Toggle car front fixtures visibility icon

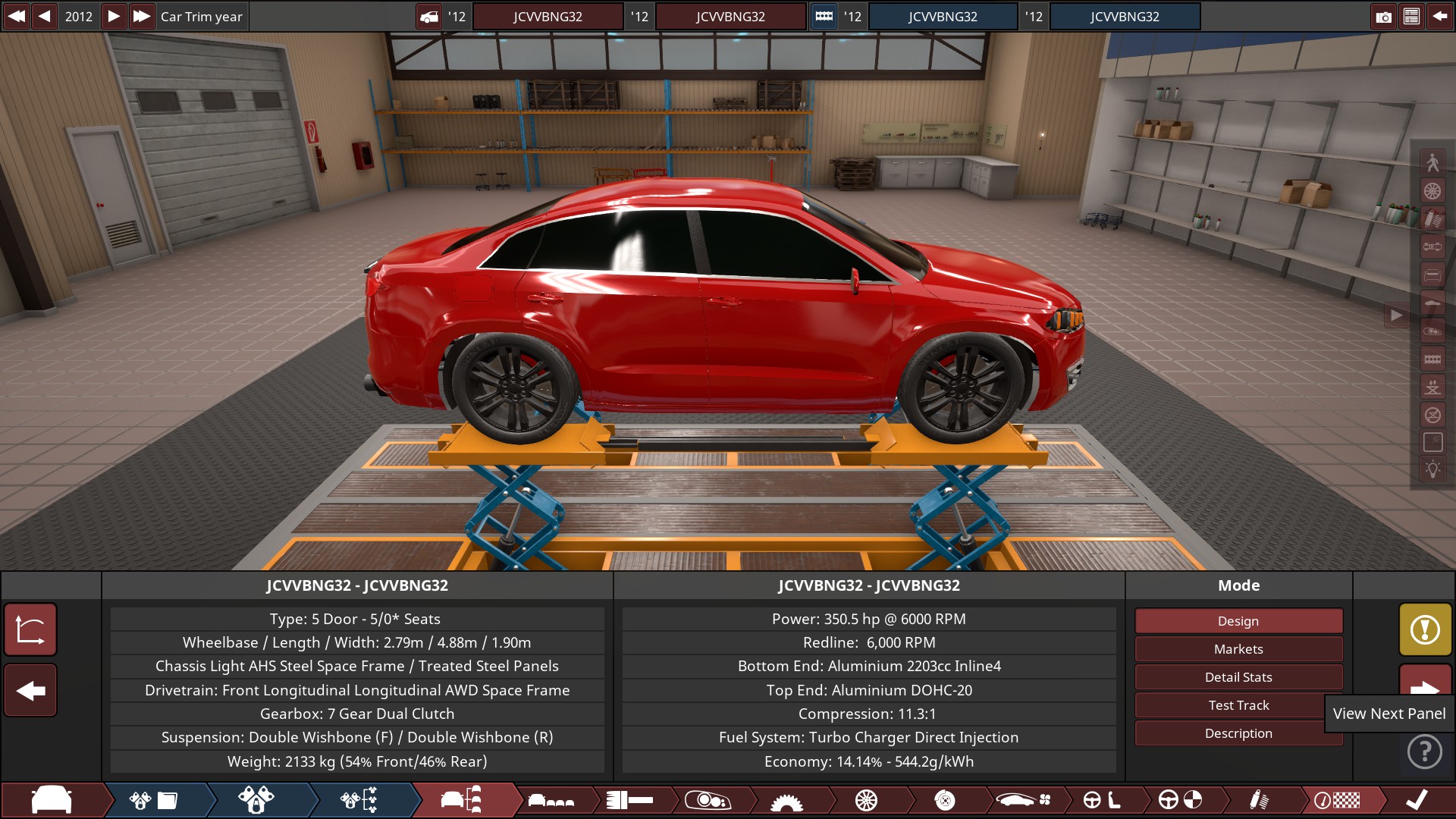(x=1432, y=275)
